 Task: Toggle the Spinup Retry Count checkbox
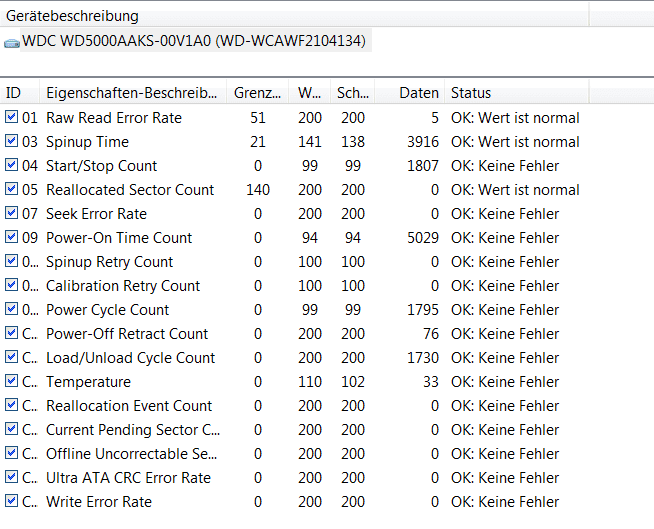coord(11,261)
